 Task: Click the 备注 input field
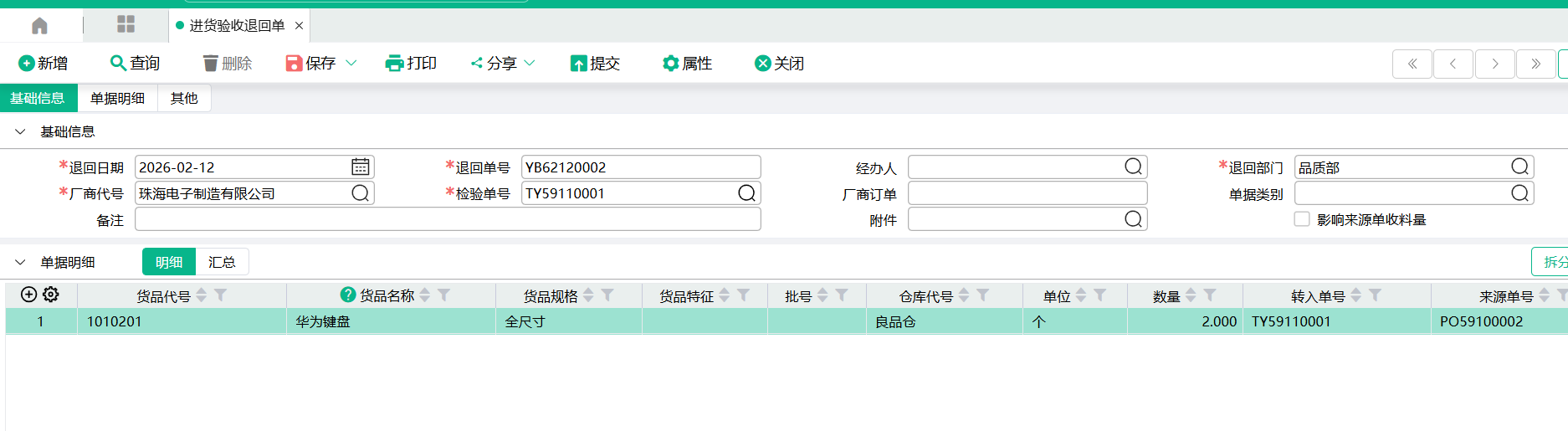[x=448, y=219]
